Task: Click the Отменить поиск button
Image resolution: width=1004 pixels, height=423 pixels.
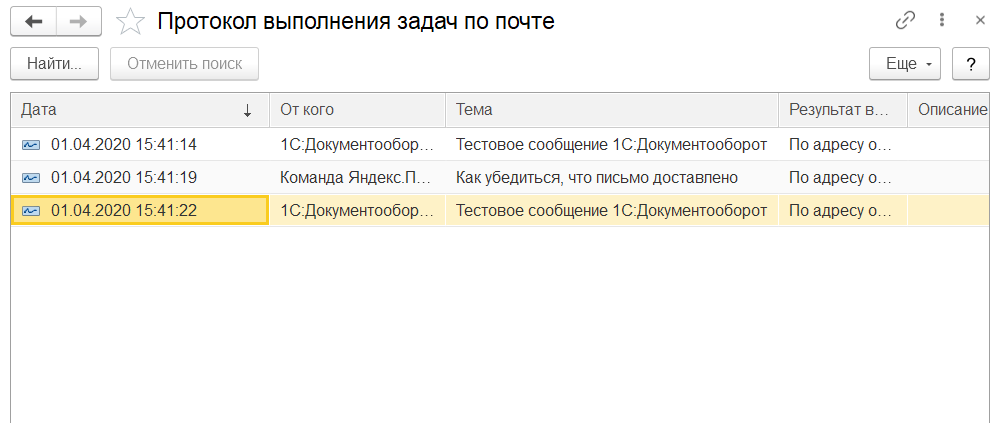Action: pyautogui.click(x=184, y=64)
